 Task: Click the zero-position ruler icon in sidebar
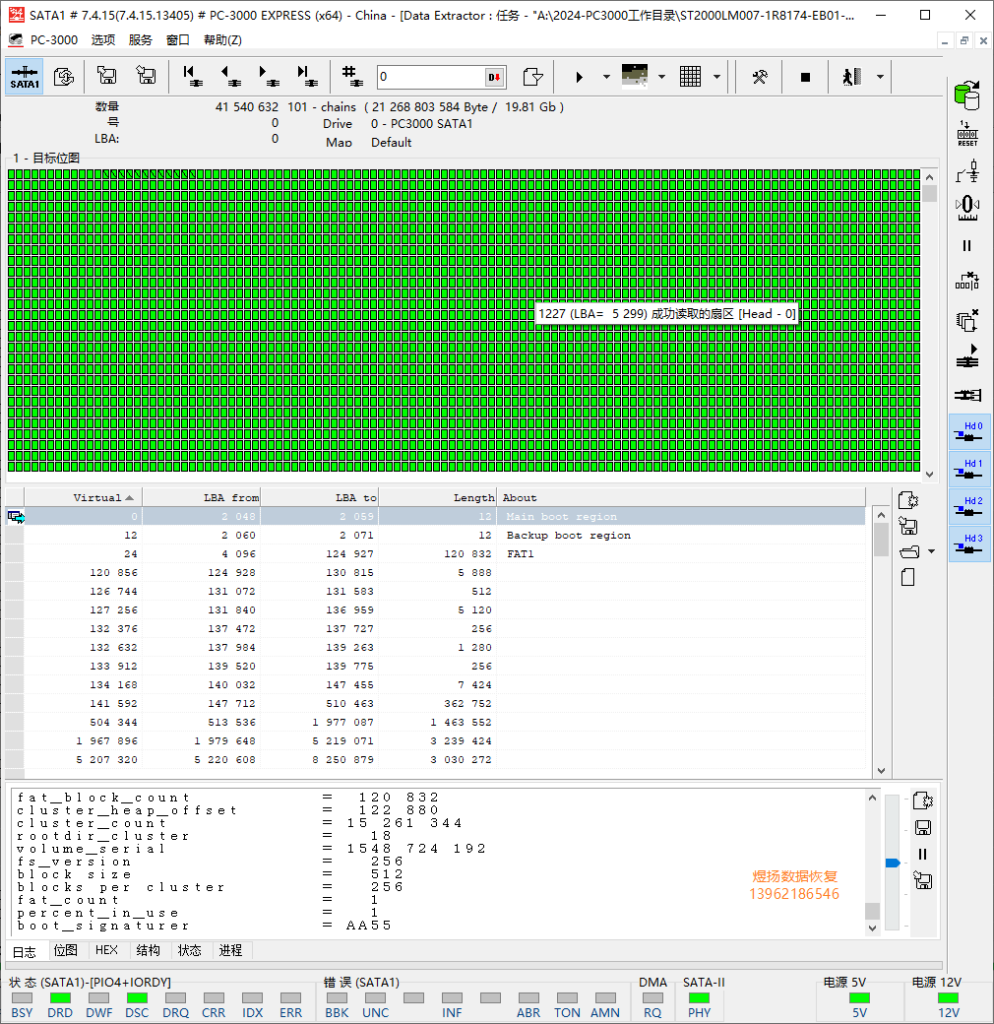click(x=967, y=208)
